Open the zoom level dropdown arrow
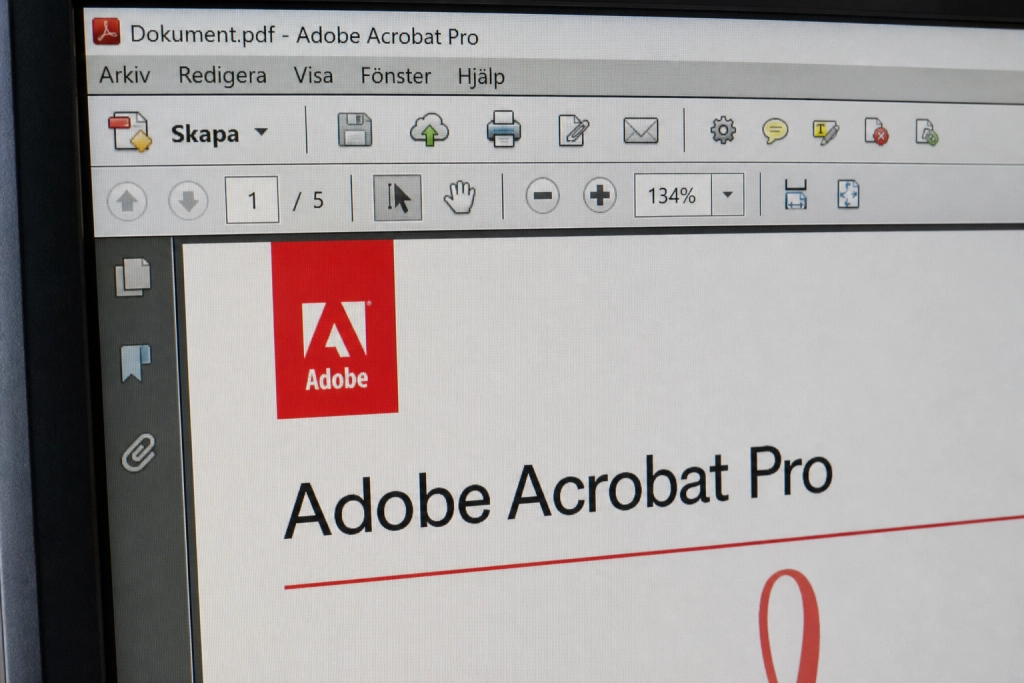 pyautogui.click(x=728, y=195)
